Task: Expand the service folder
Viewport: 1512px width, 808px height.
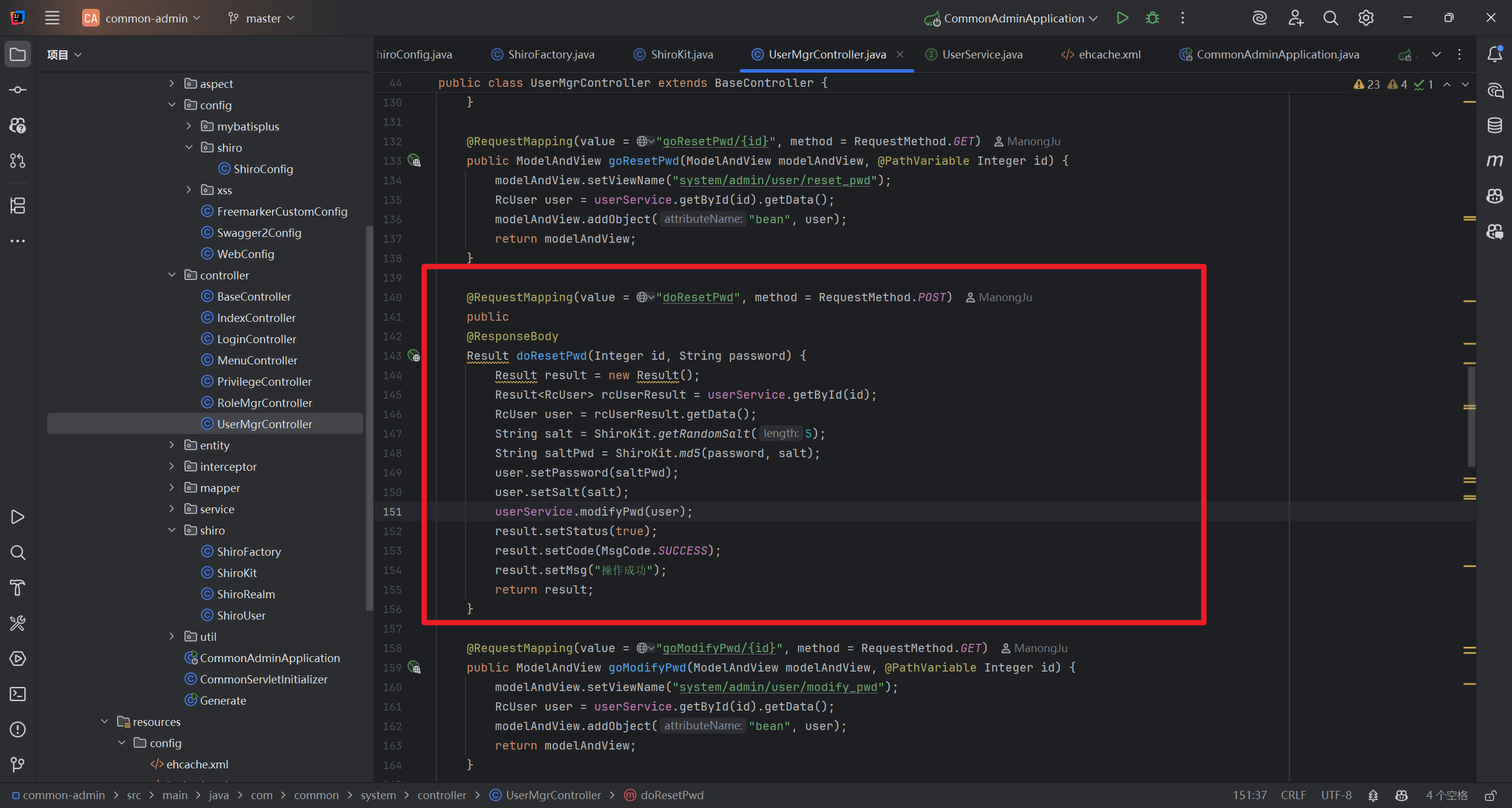Action: [x=171, y=509]
